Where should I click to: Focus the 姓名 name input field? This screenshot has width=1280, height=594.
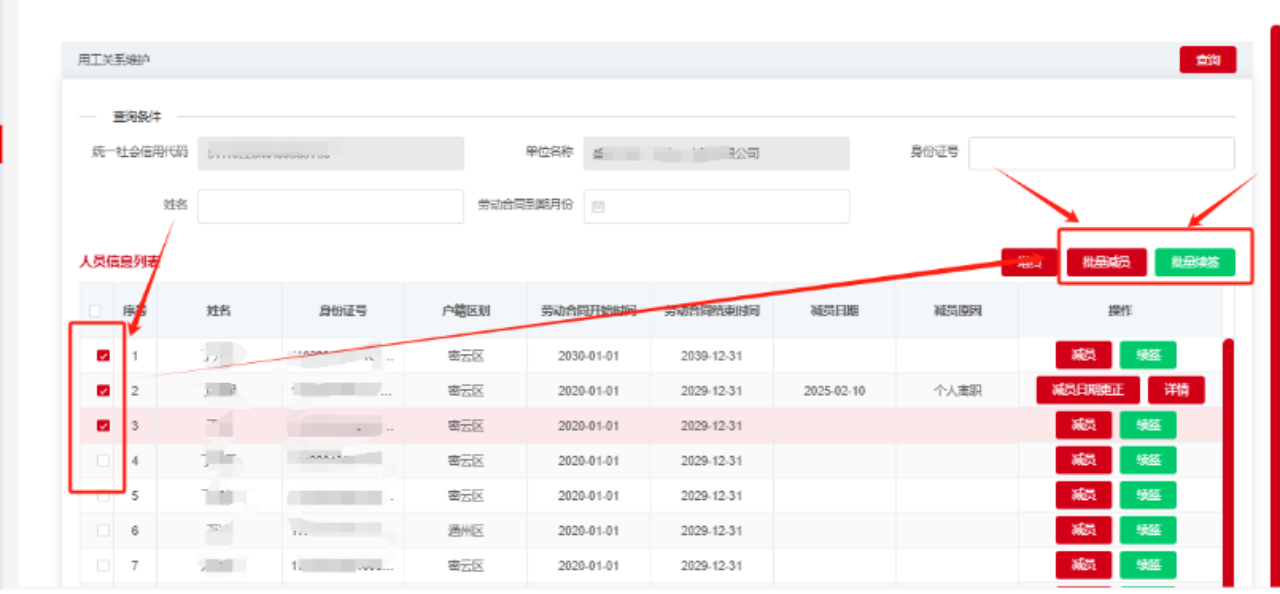pyautogui.click(x=330, y=206)
